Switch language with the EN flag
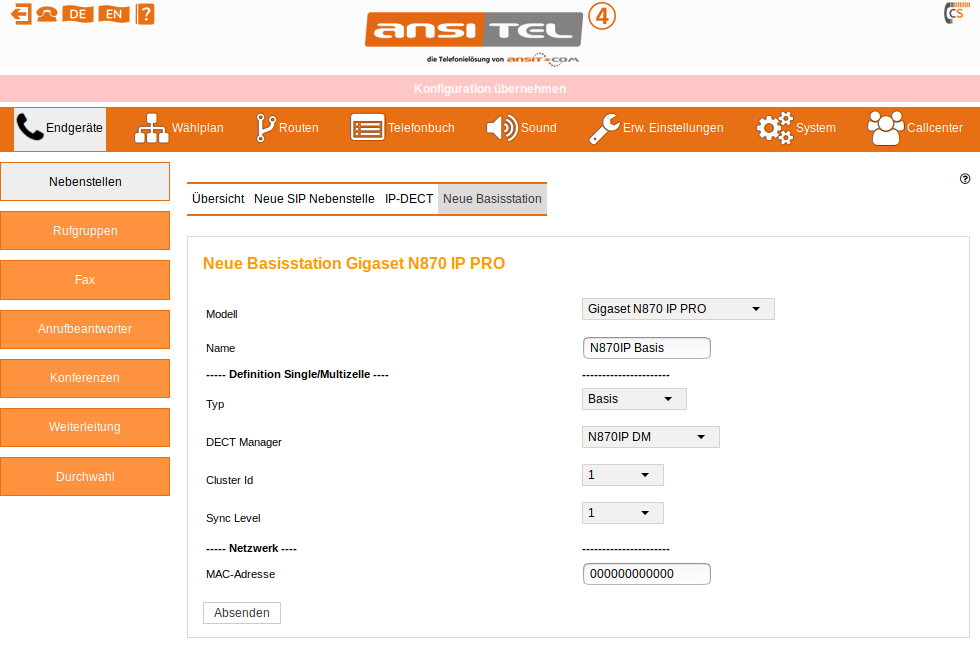 click(x=113, y=14)
